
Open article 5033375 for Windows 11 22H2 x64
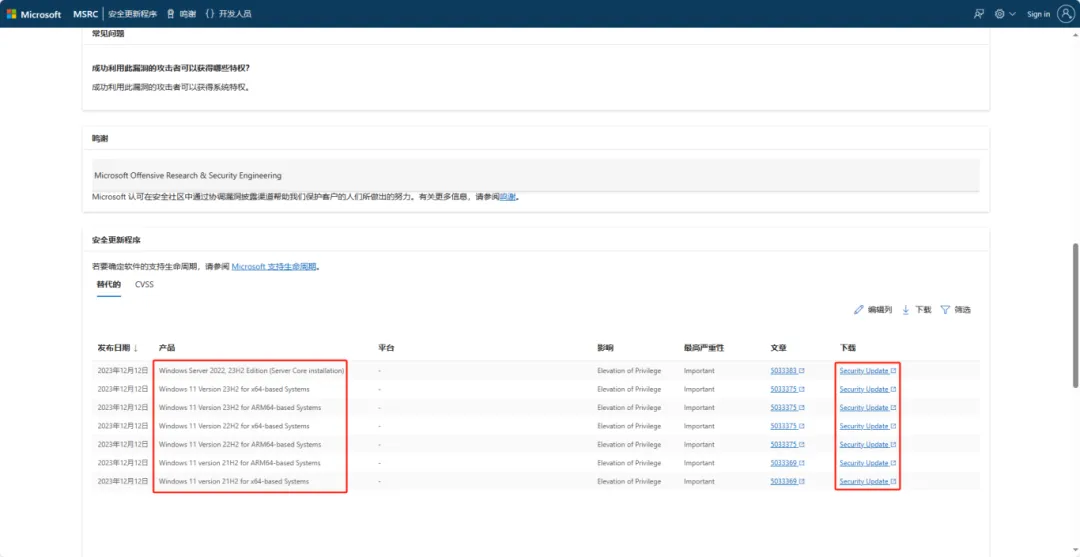787,426
